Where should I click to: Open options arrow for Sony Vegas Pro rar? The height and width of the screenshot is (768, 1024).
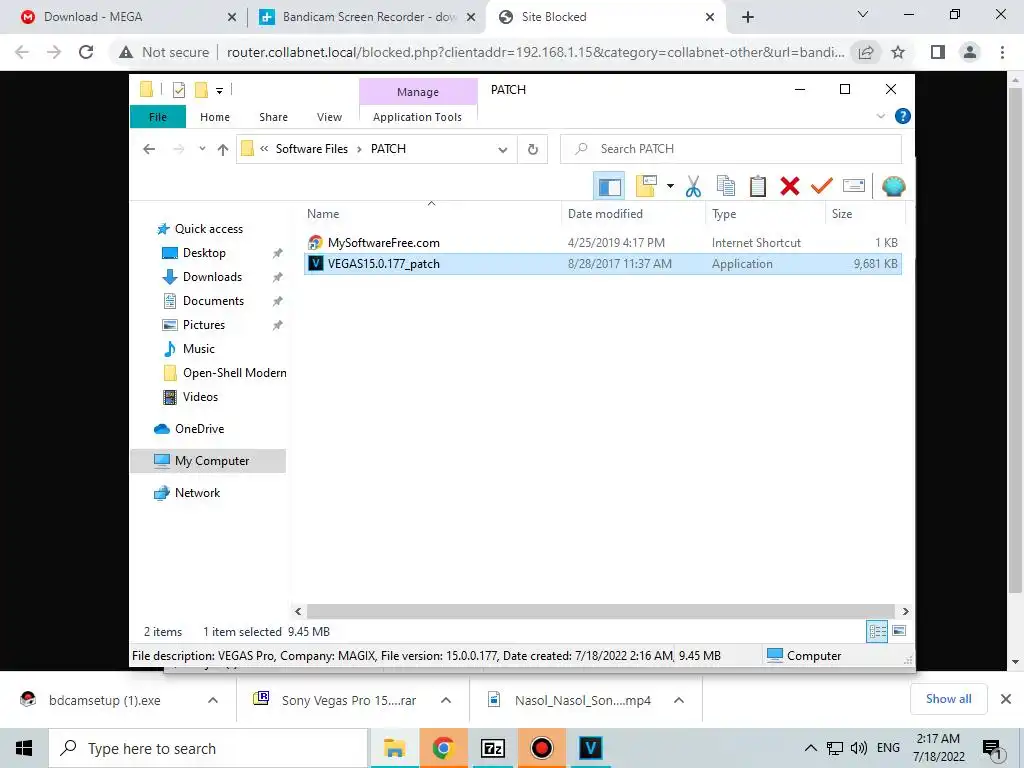click(445, 700)
